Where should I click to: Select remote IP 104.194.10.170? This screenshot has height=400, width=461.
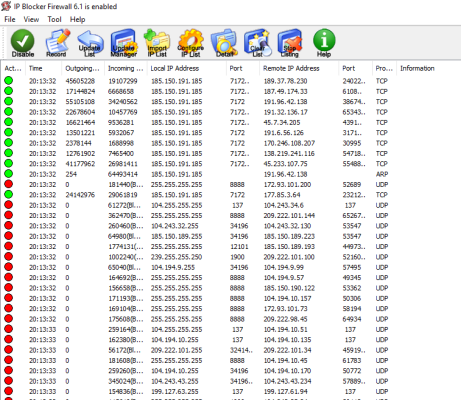click(287, 371)
